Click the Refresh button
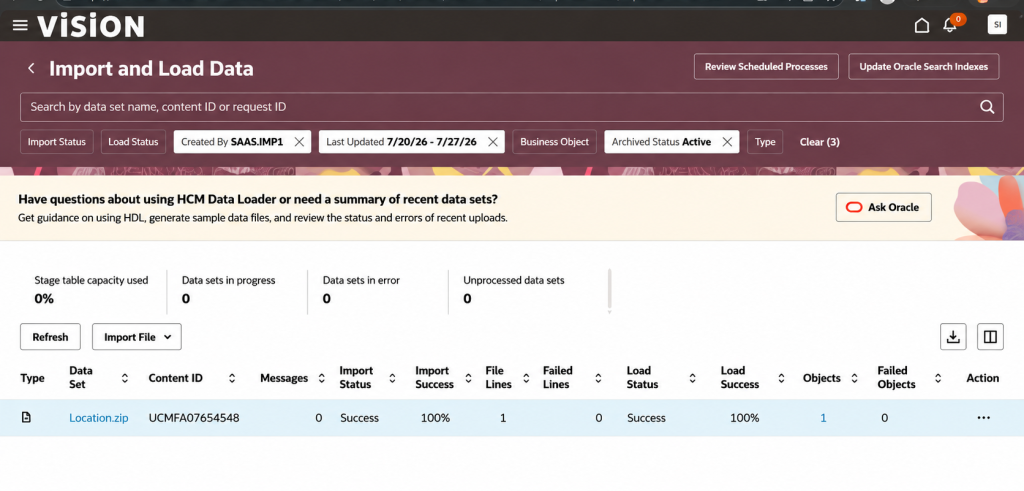Viewport: 1024px width, 491px height. tap(50, 337)
